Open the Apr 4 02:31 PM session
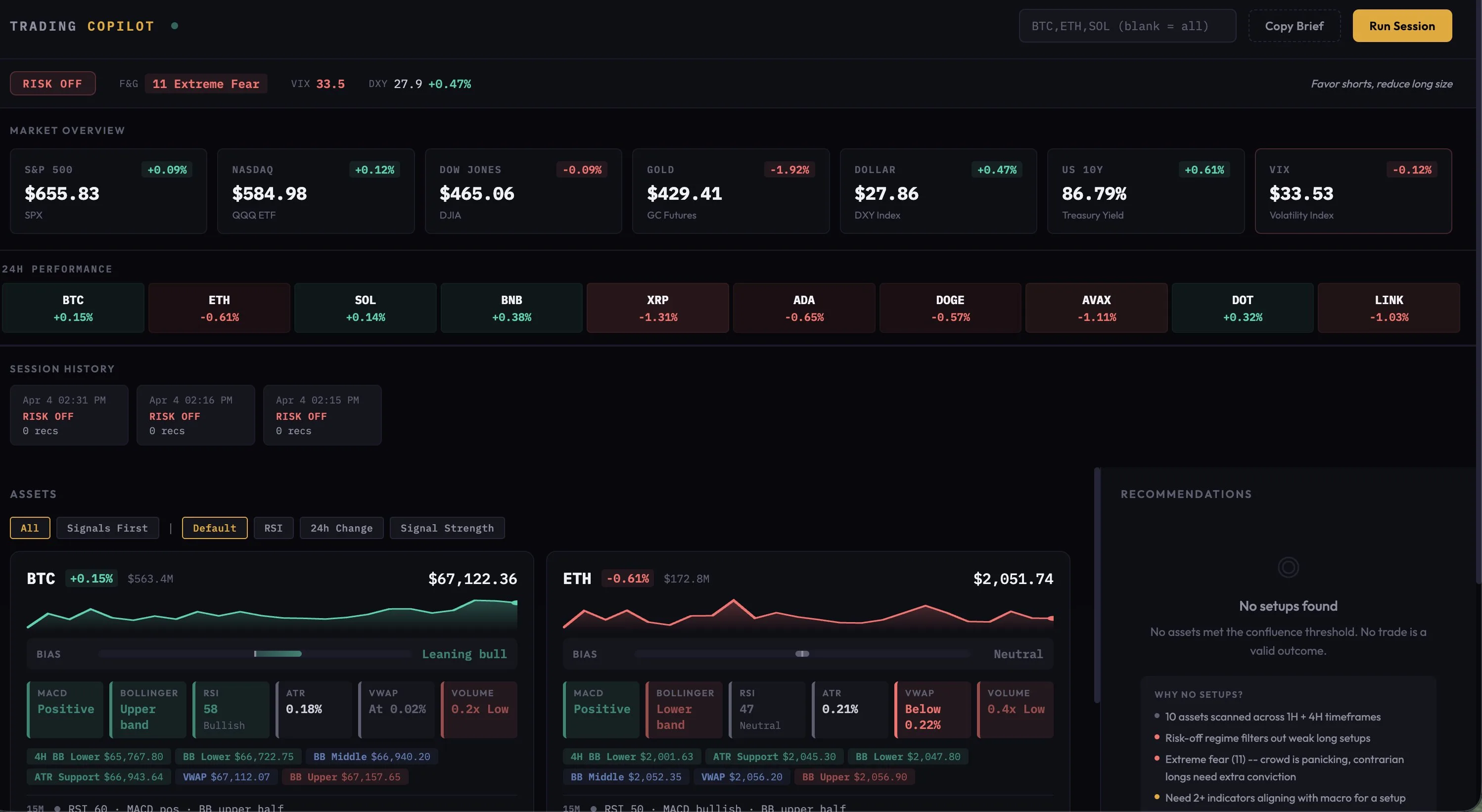1482x812 pixels. coord(69,415)
